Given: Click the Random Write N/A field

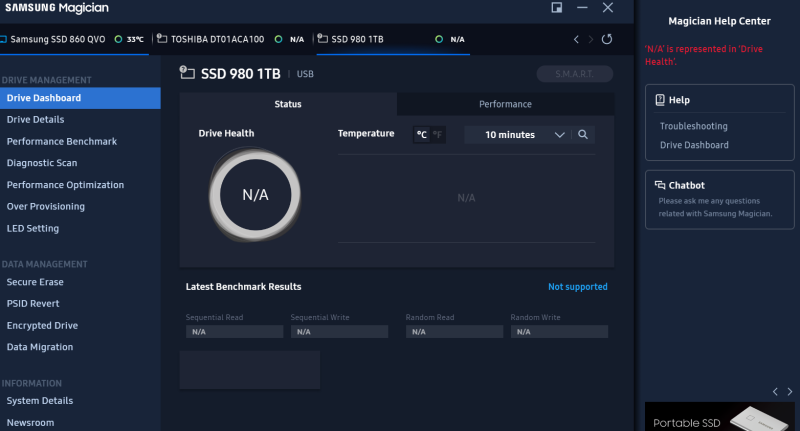Looking at the screenshot, I should click(559, 332).
